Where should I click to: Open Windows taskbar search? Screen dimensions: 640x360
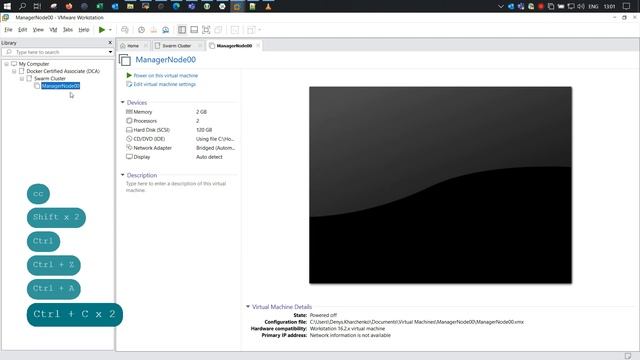tap(22, 6)
